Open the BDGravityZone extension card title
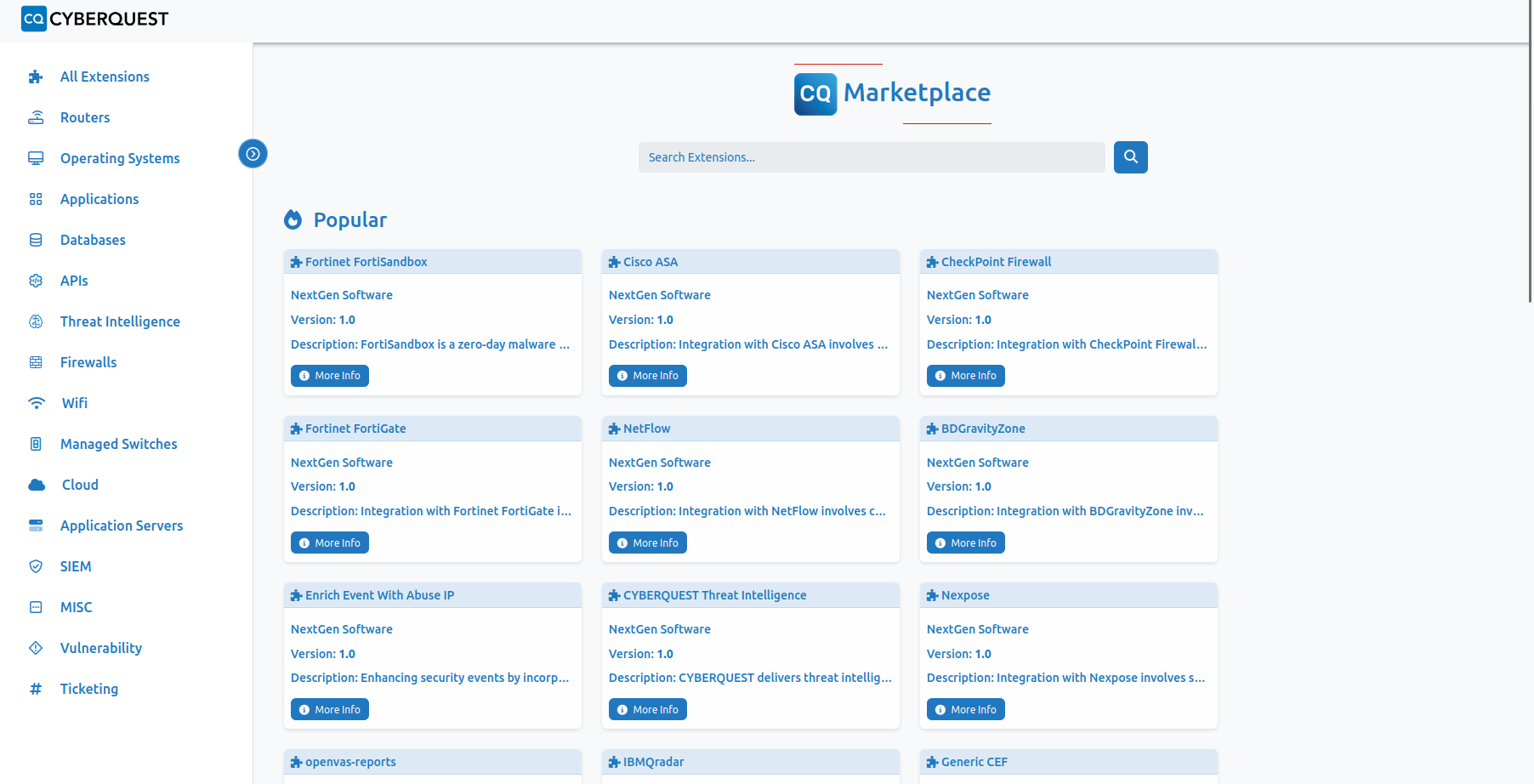The image size is (1534, 784). [x=983, y=429]
